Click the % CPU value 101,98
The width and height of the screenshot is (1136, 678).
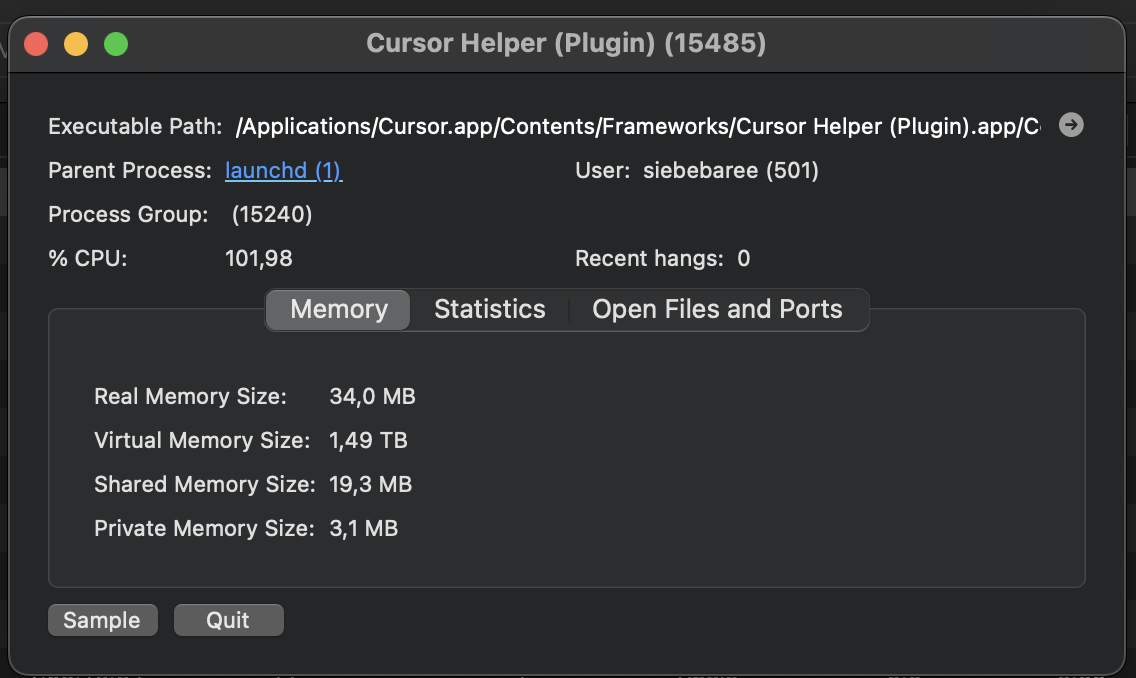click(258, 258)
